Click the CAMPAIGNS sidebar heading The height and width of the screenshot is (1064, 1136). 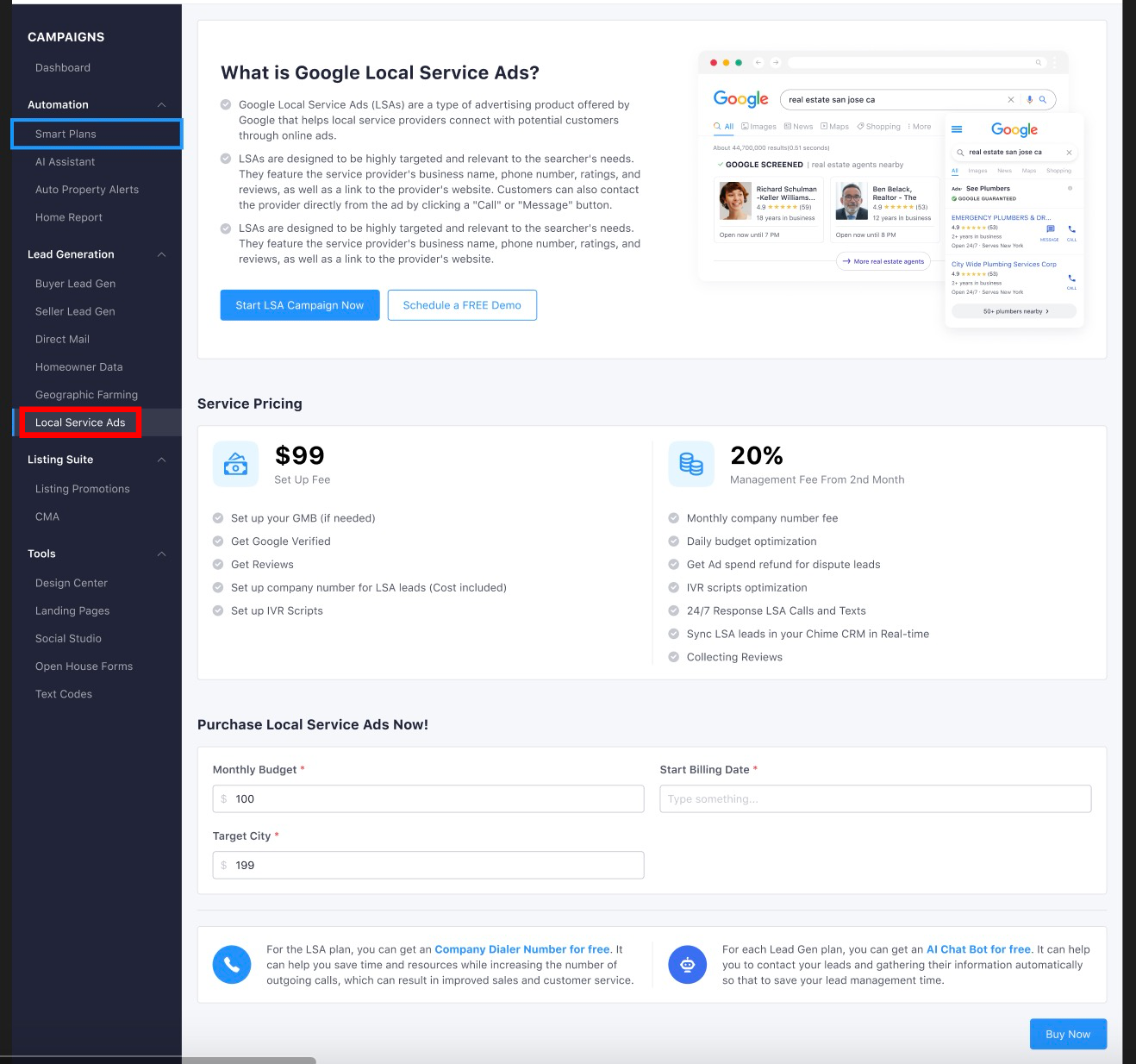click(66, 37)
